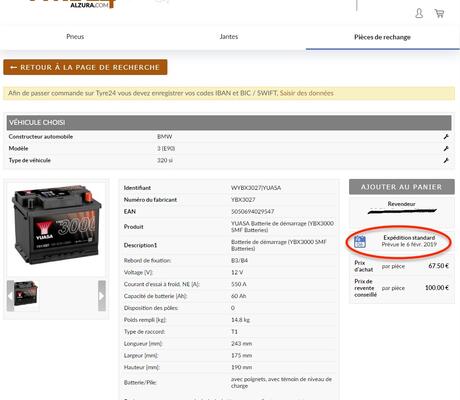Open the large Yuasa battery image

56,225
